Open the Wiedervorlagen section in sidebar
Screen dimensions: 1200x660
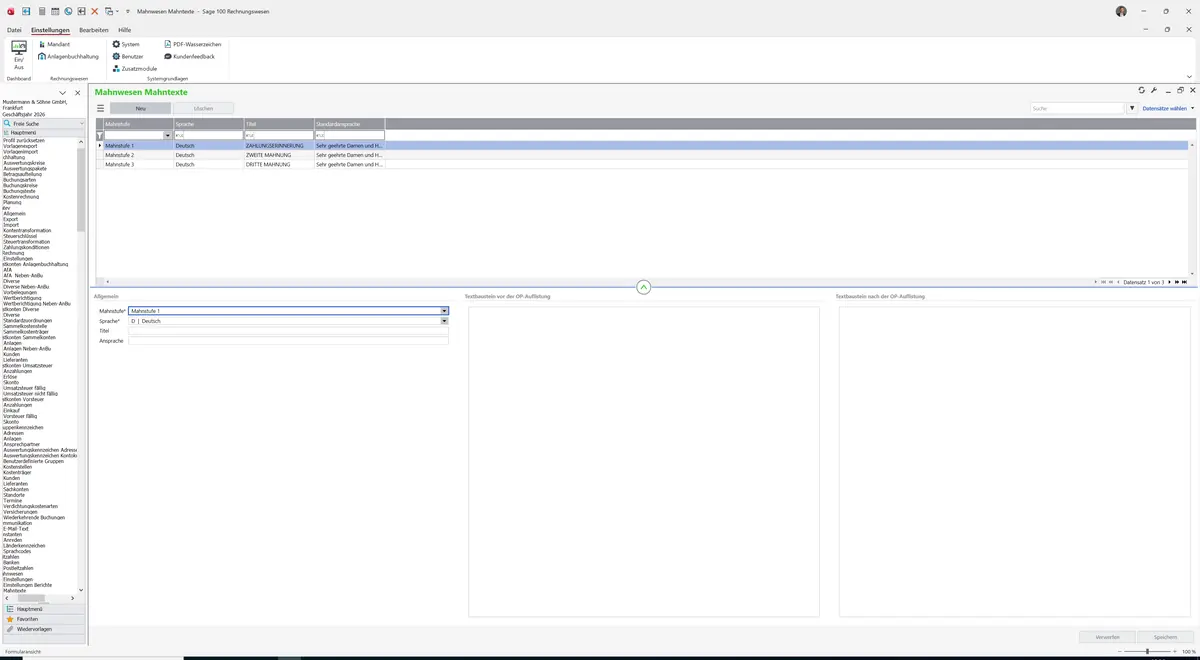point(43,629)
